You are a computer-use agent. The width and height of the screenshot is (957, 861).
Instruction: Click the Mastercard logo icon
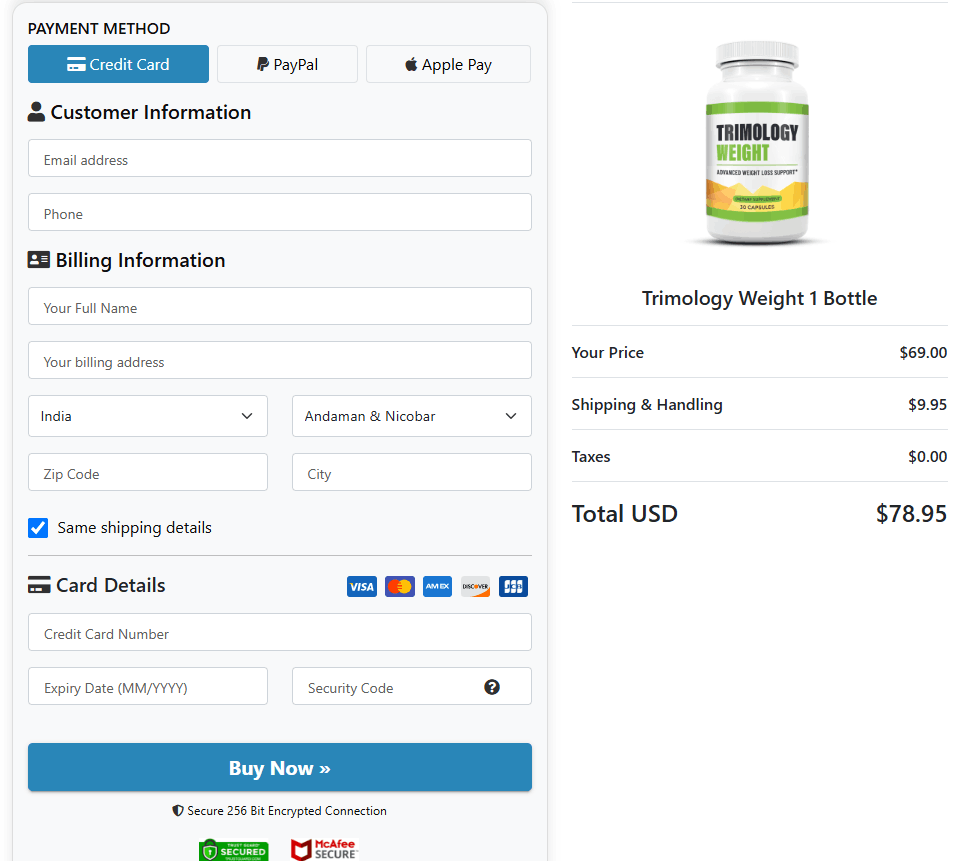(400, 587)
